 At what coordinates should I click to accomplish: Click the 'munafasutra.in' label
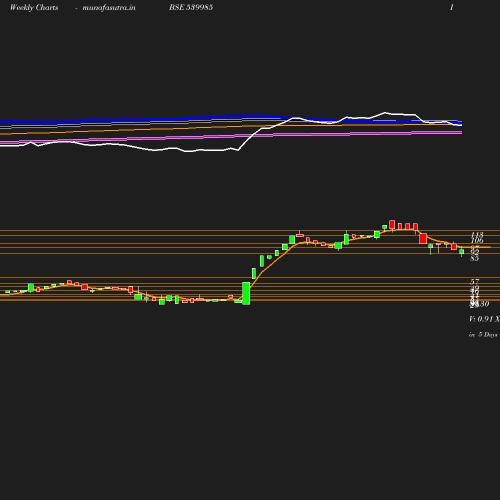point(109,8)
